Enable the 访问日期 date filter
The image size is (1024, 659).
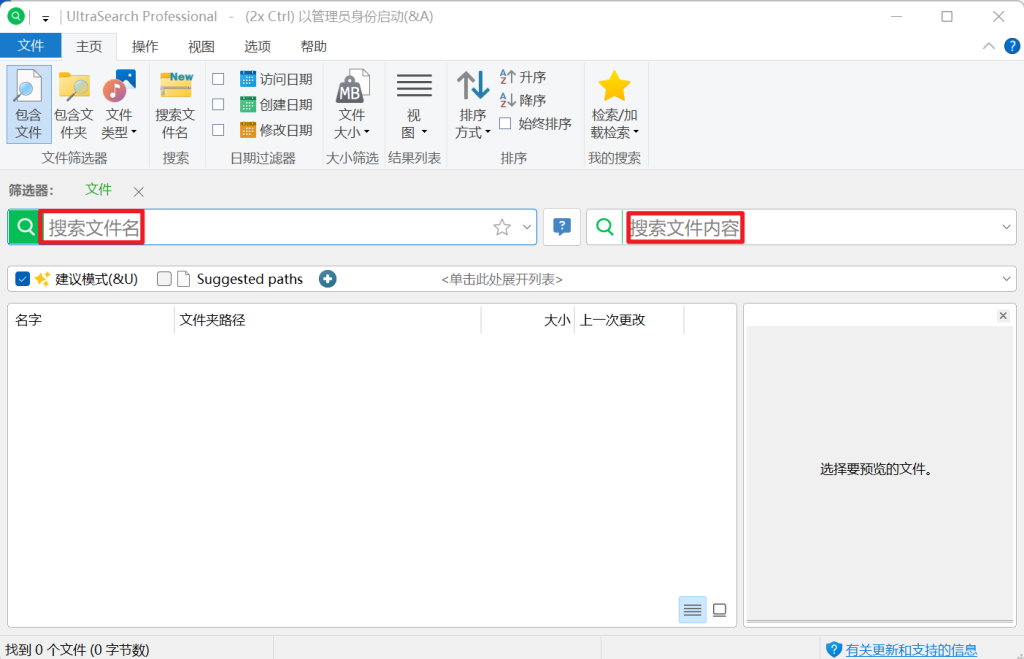coord(218,78)
